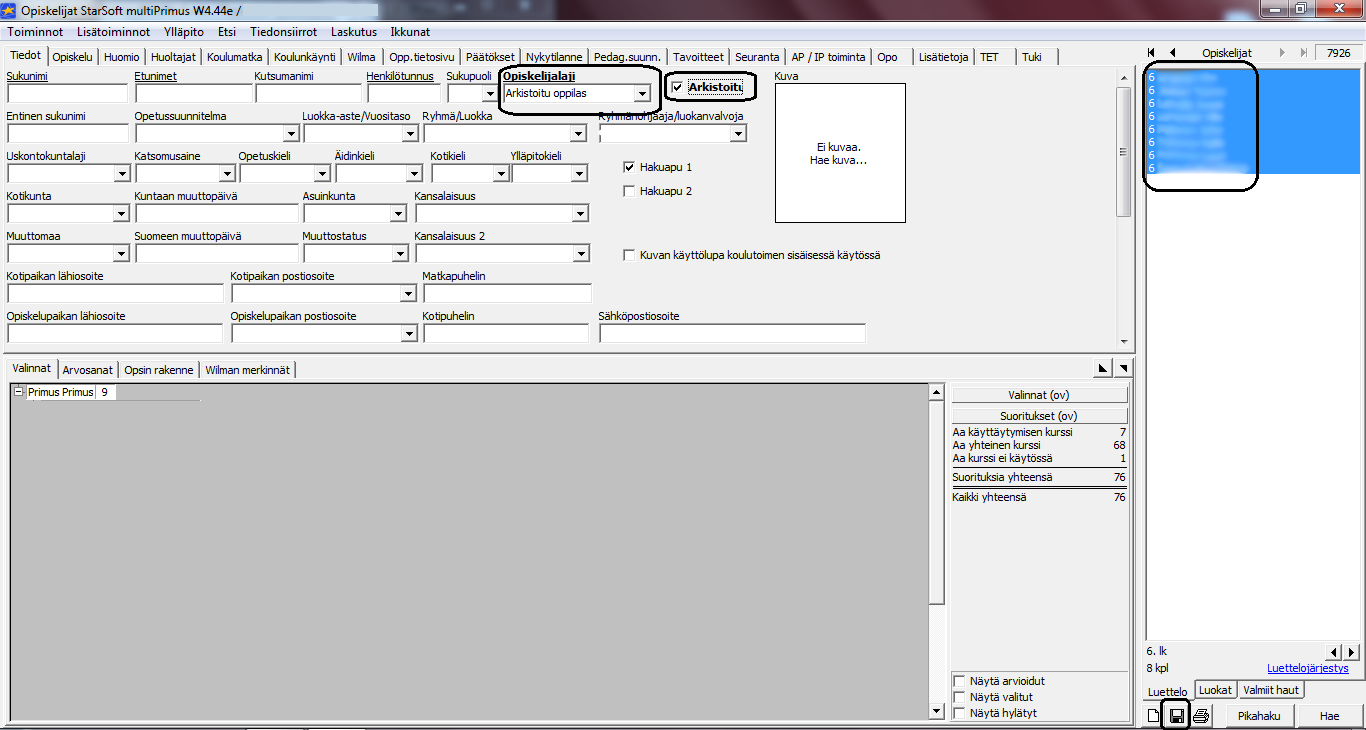Toggle the Hakuapu 1 checkbox
Image resolution: width=1366 pixels, height=730 pixels.
click(629, 167)
